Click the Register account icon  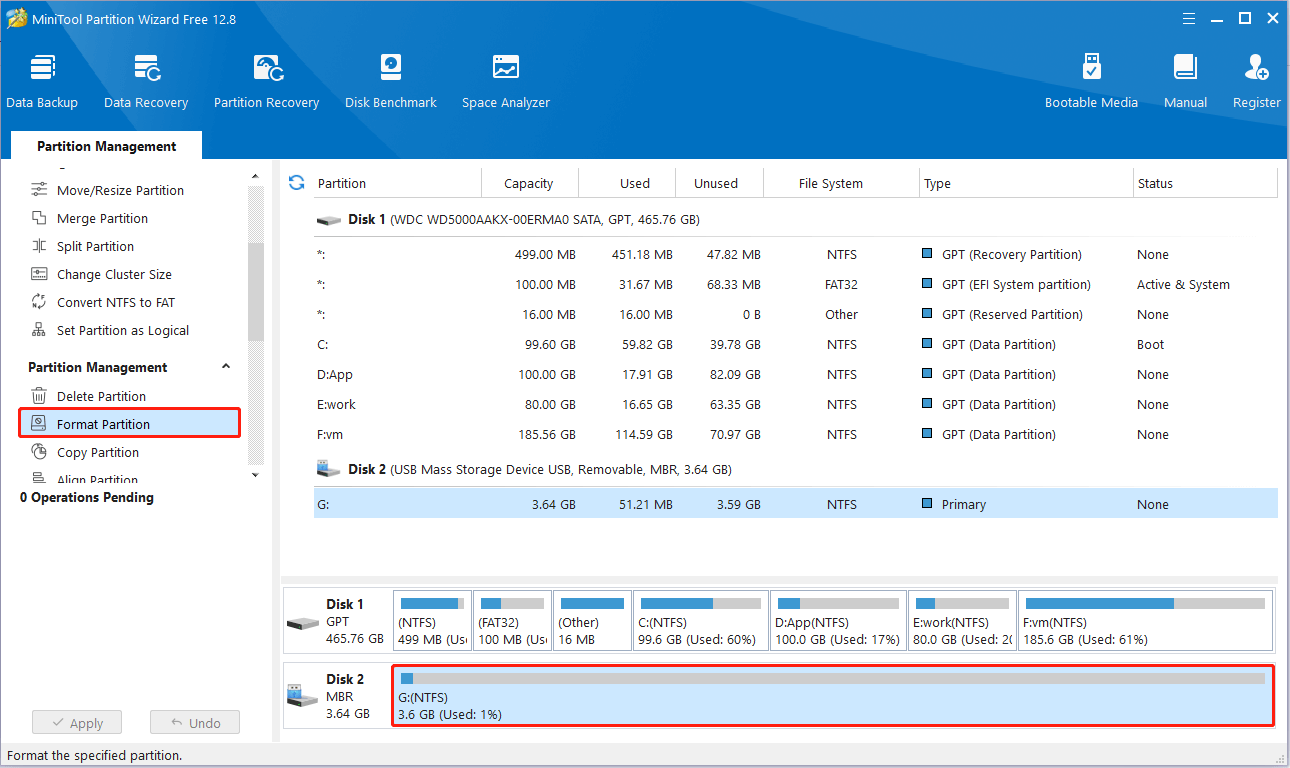1257,82
